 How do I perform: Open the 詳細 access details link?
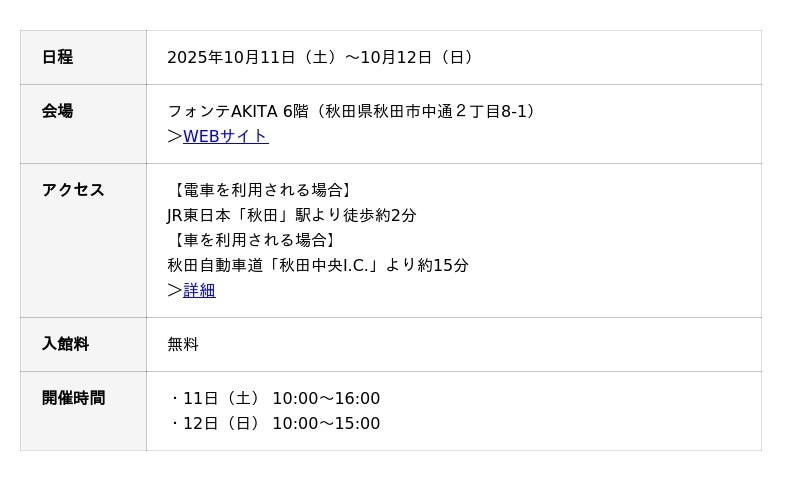tap(199, 290)
